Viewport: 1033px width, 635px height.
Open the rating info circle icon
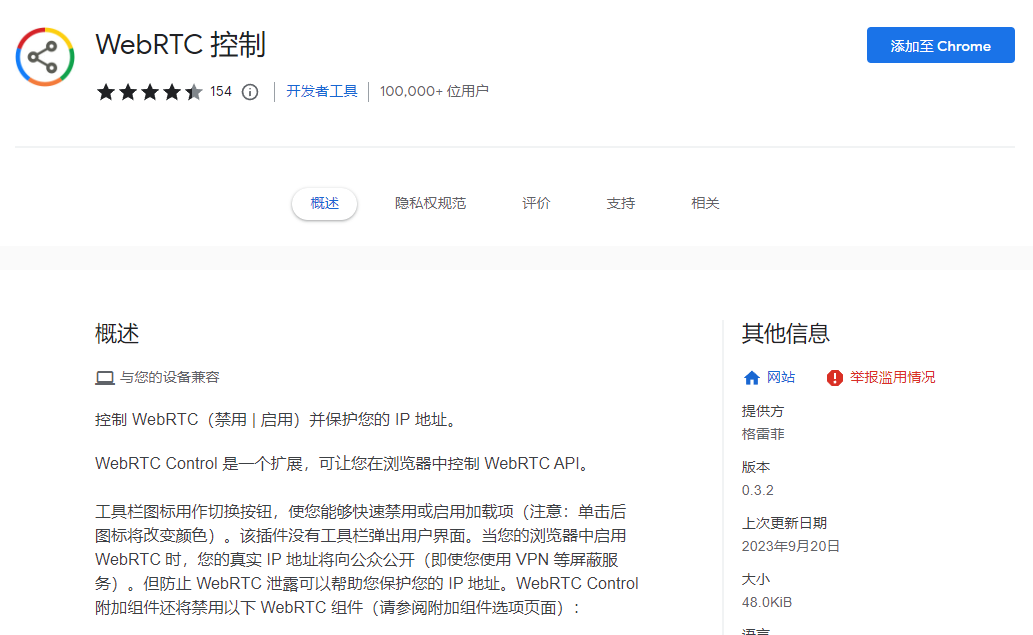(x=250, y=92)
